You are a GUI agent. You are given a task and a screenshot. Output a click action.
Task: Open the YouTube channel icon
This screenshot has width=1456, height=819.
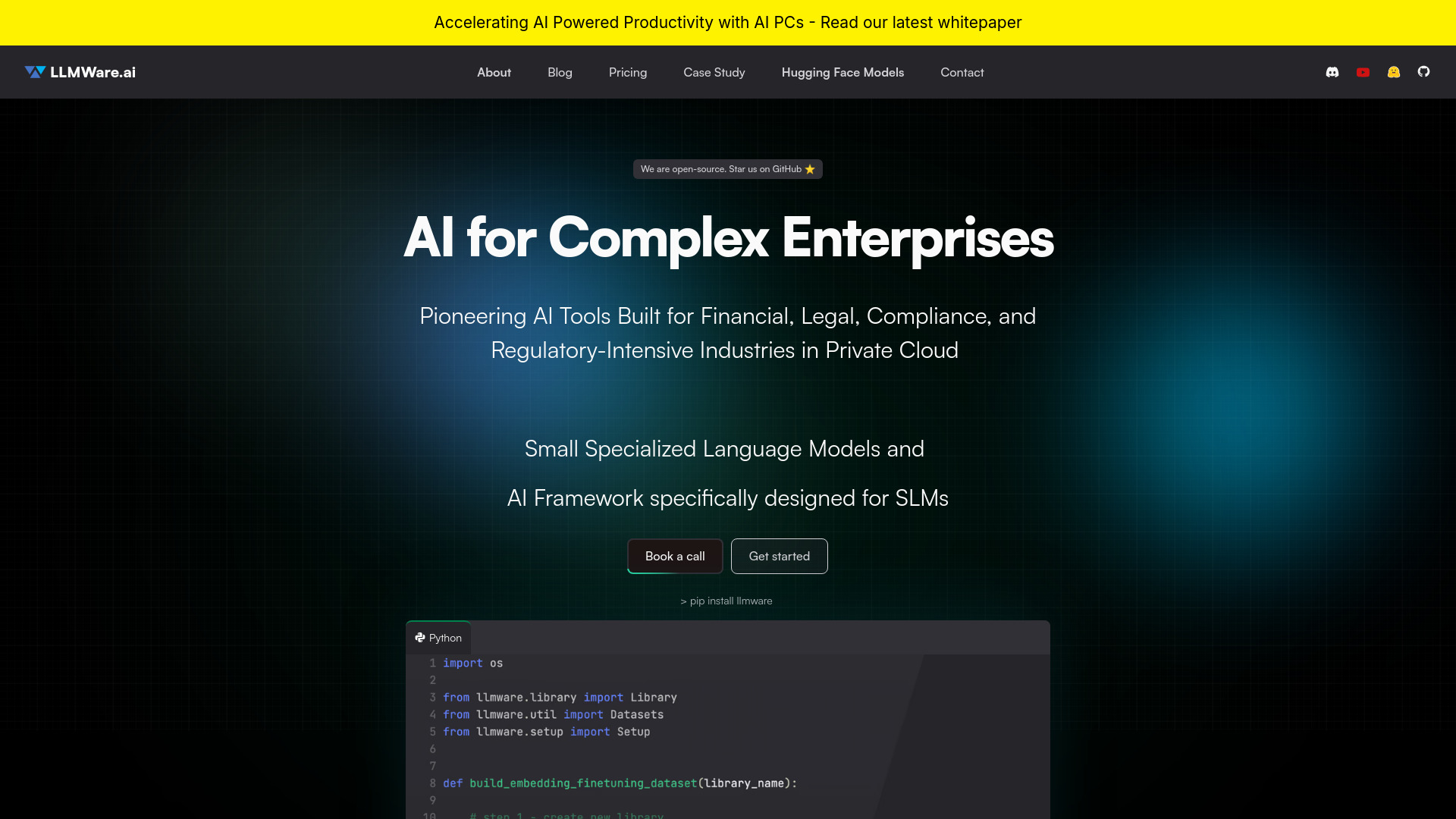tap(1363, 72)
